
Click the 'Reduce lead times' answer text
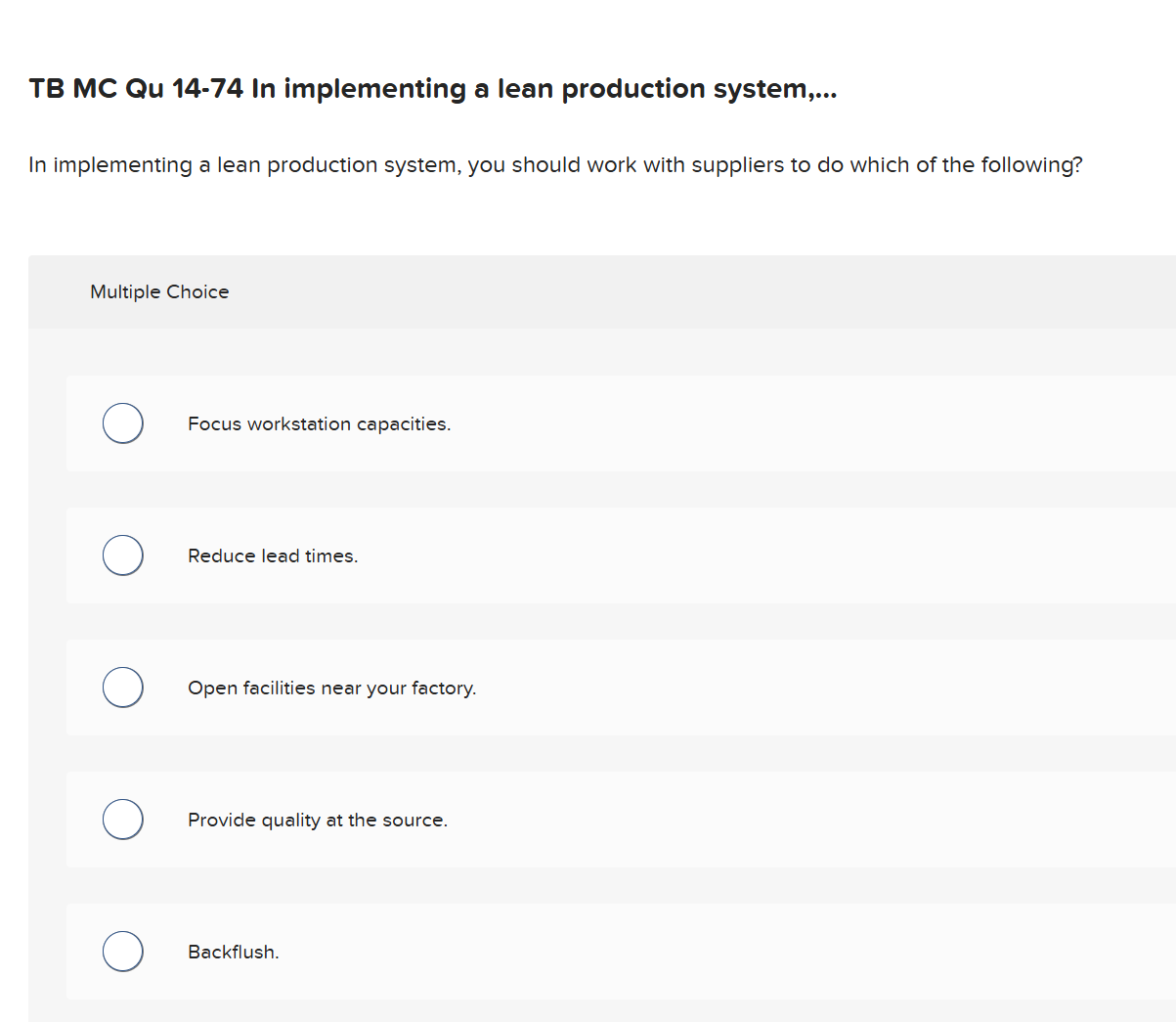273,555
